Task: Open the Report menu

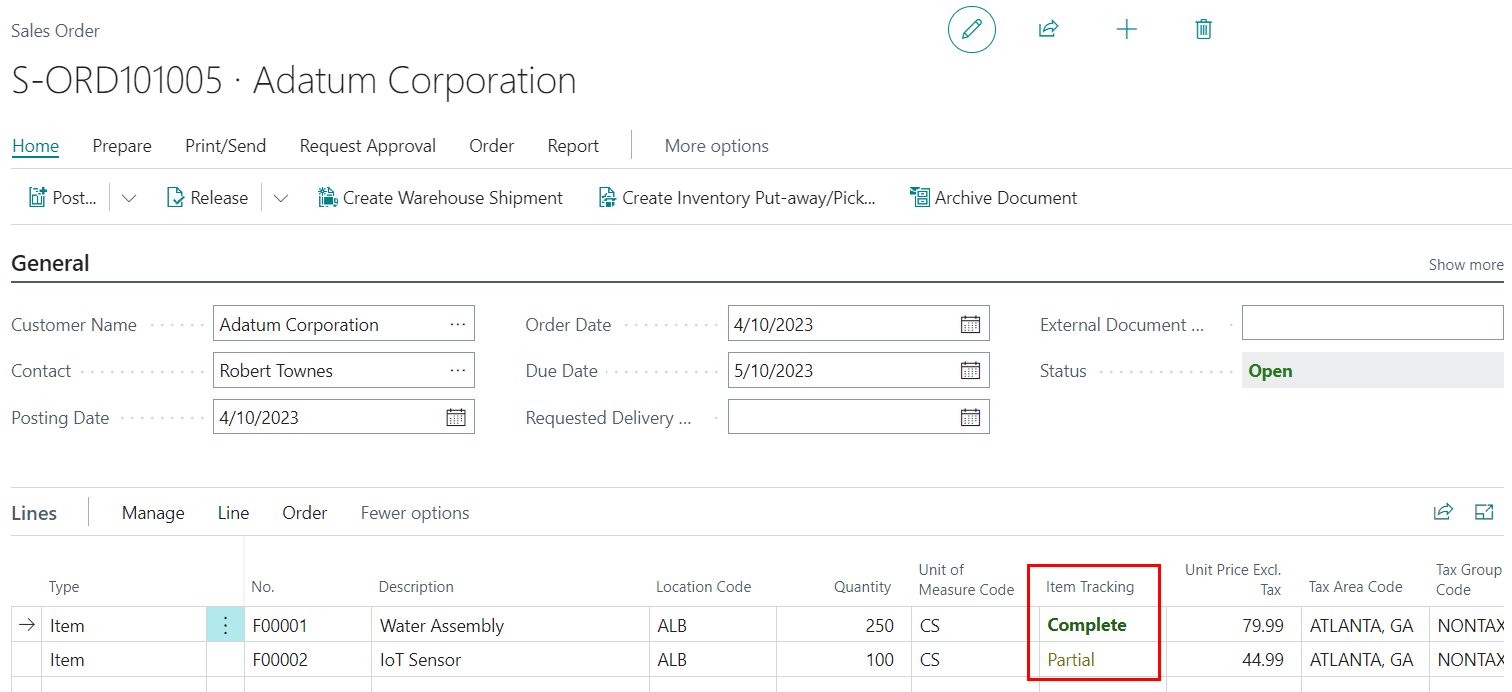Action: (573, 146)
